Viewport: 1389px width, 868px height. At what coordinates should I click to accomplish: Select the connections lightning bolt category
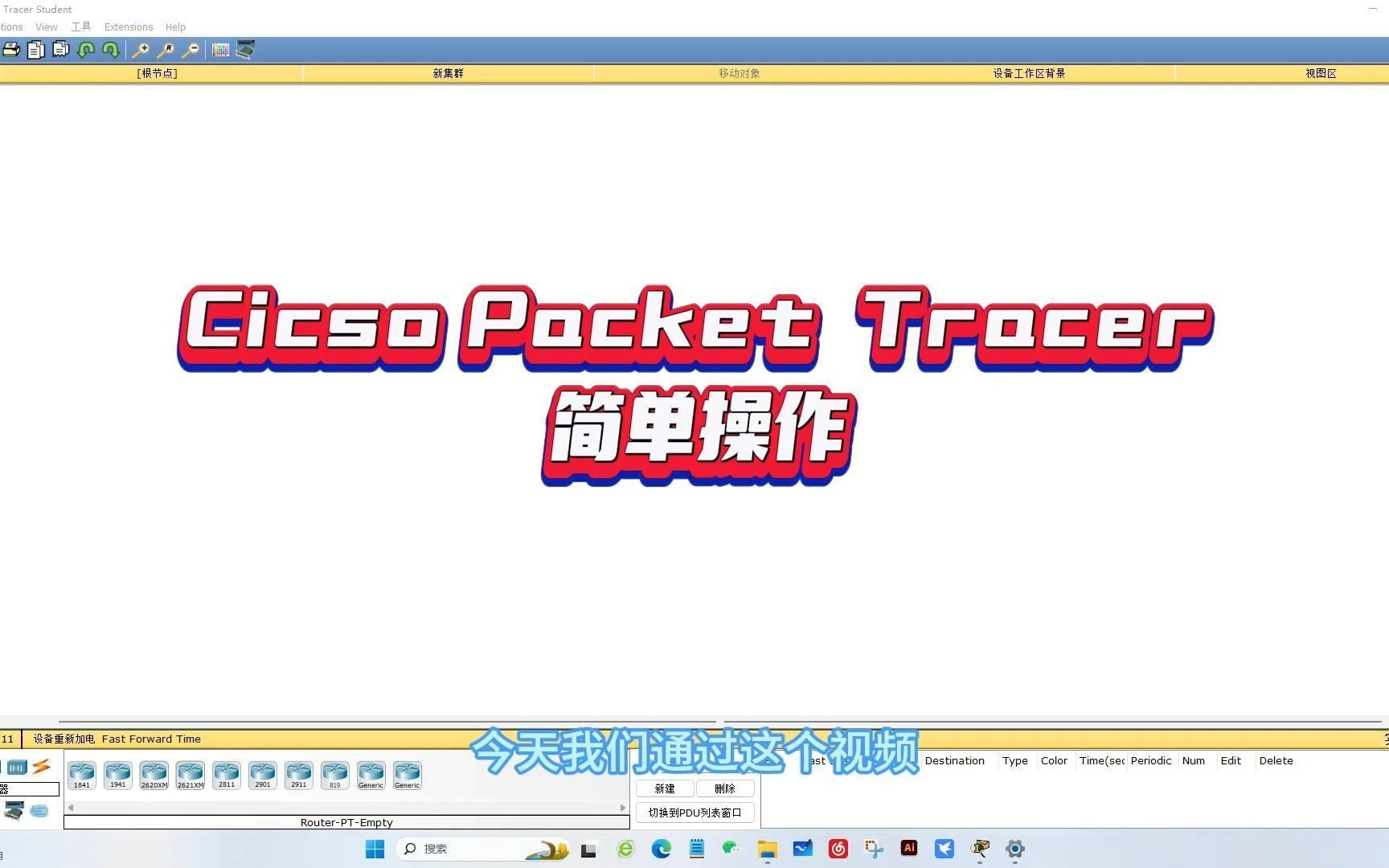pyautogui.click(x=41, y=767)
